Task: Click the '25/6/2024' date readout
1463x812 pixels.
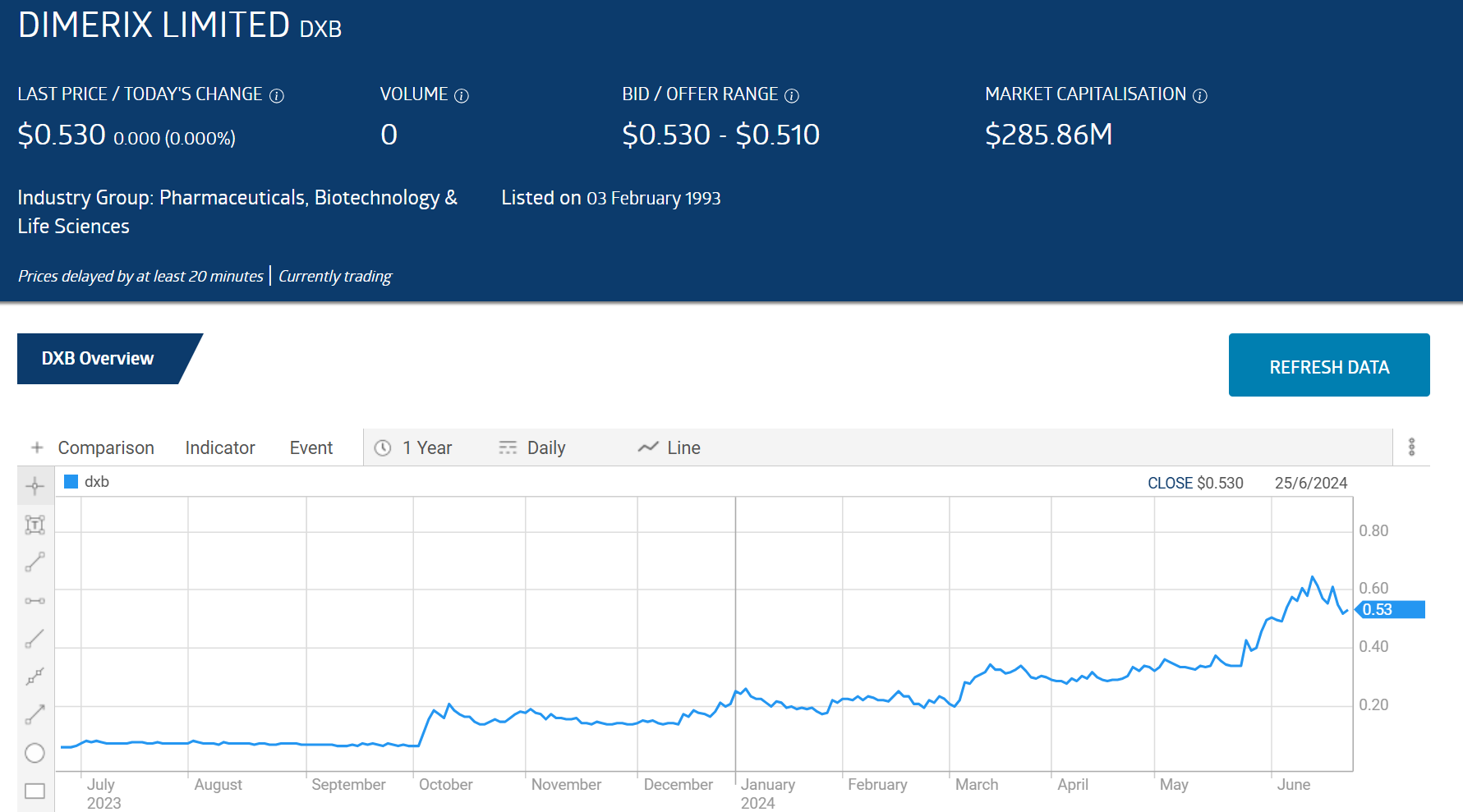Action: pyautogui.click(x=1311, y=483)
